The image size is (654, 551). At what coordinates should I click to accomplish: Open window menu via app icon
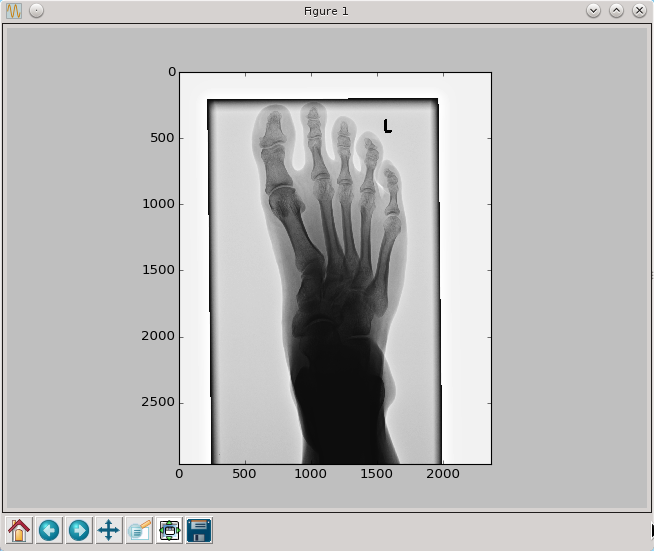click(x=14, y=11)
